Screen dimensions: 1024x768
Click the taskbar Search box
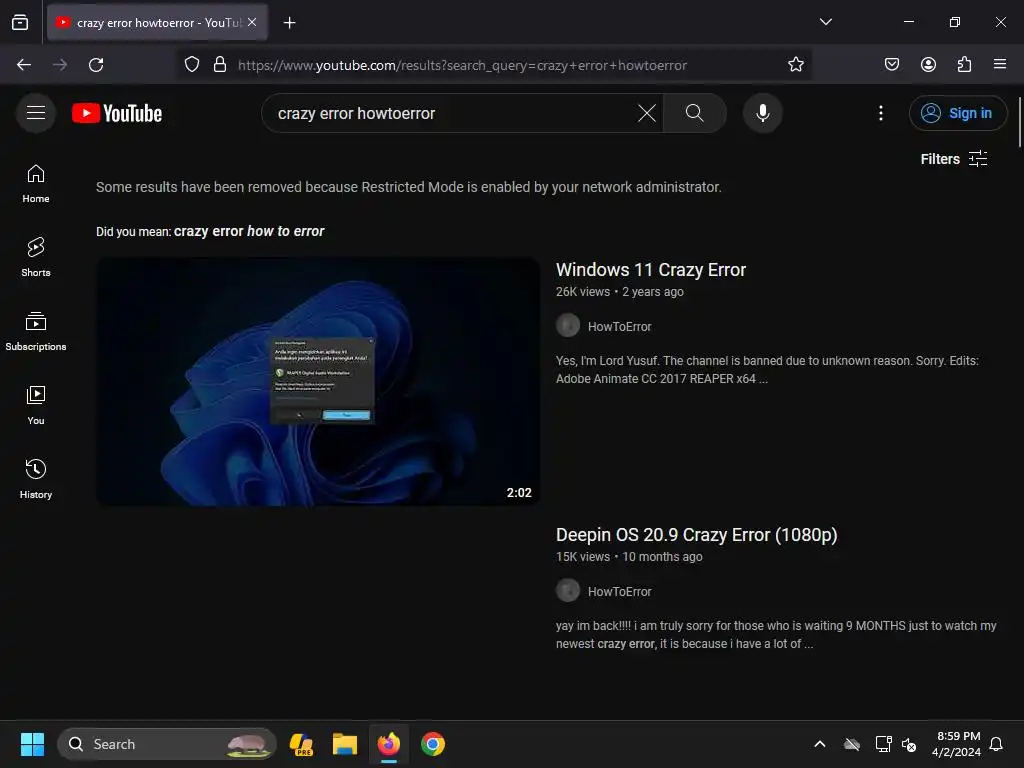click(167, 744)
